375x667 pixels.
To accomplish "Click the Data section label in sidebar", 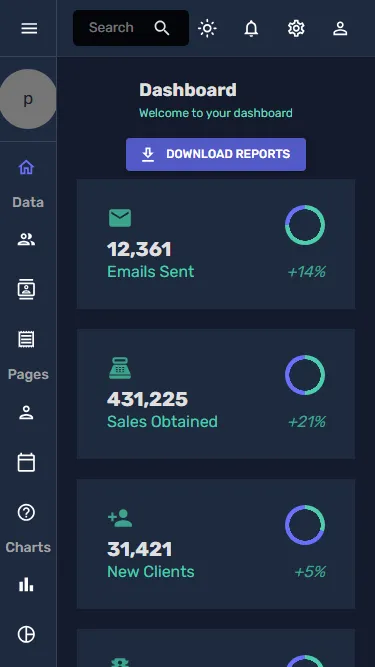I will (28, 202).
